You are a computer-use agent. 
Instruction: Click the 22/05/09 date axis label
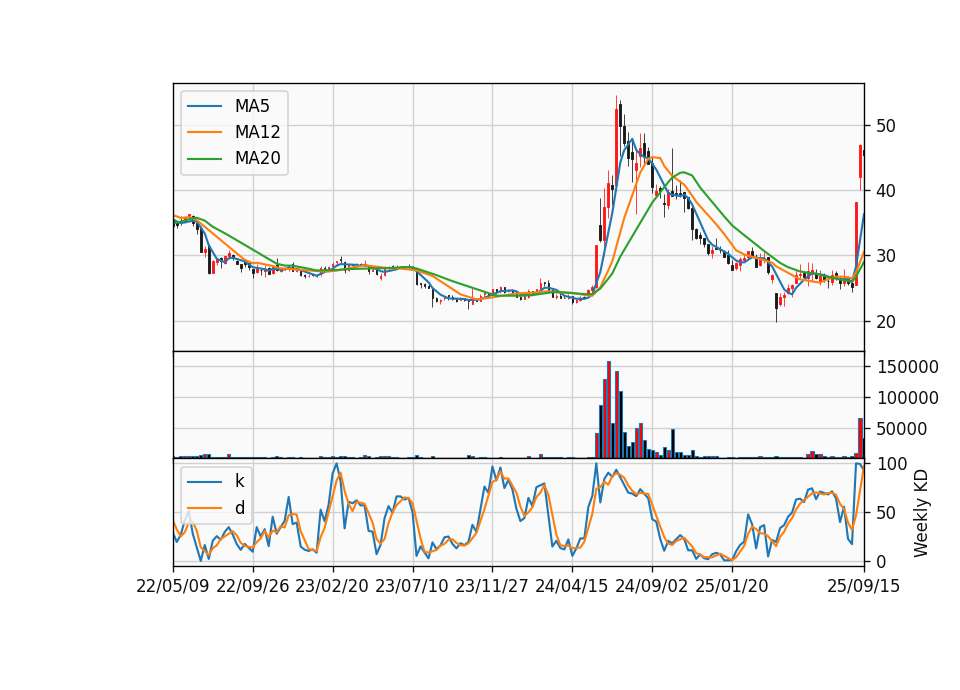point(173,586)
